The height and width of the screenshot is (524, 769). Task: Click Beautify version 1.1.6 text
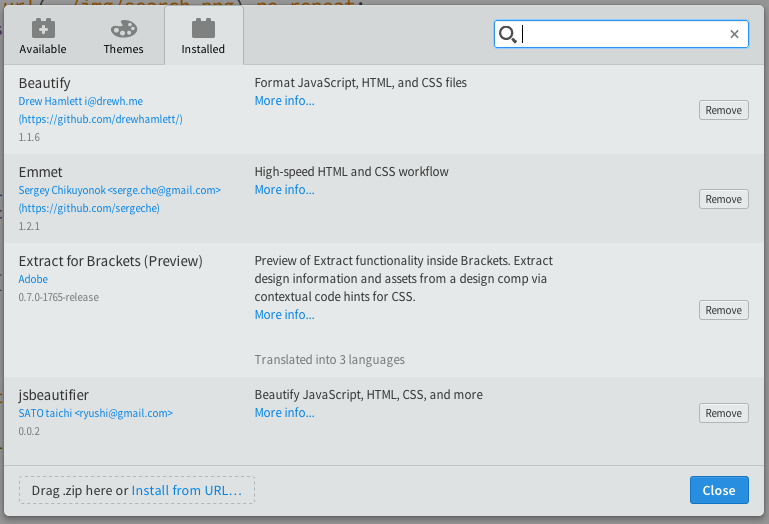pyautogui.click(x=29, y=137)
